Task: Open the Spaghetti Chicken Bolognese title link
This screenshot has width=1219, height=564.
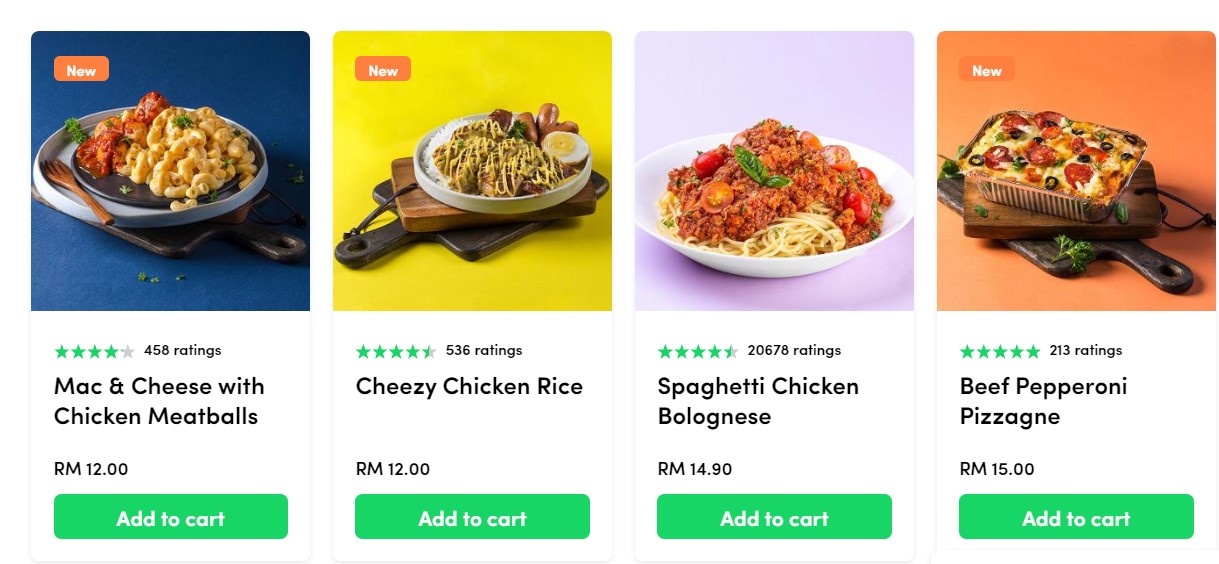Action: pyautogui.click(x=758, y=401)
